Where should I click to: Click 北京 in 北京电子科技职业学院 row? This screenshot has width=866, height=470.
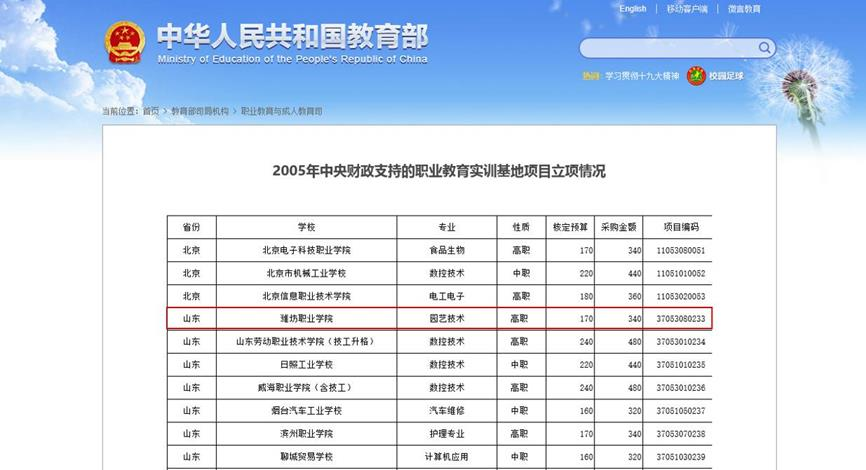tap(192, 250)
